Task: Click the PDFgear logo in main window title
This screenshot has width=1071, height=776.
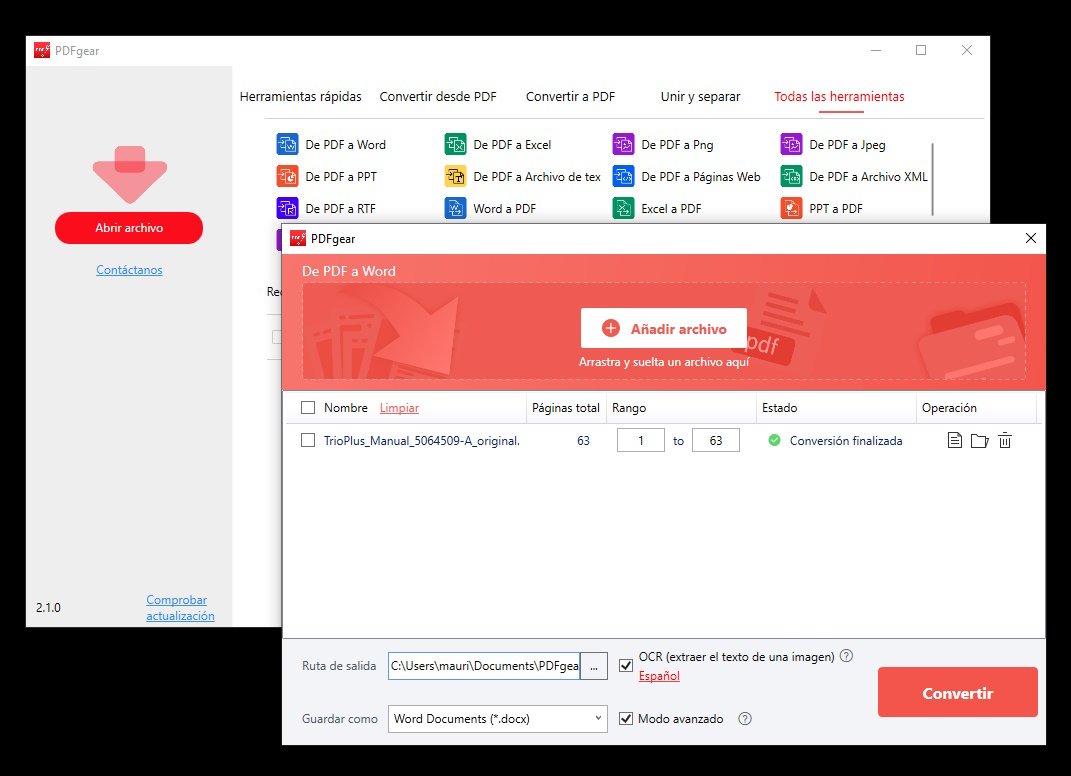Action: (42, 50)
